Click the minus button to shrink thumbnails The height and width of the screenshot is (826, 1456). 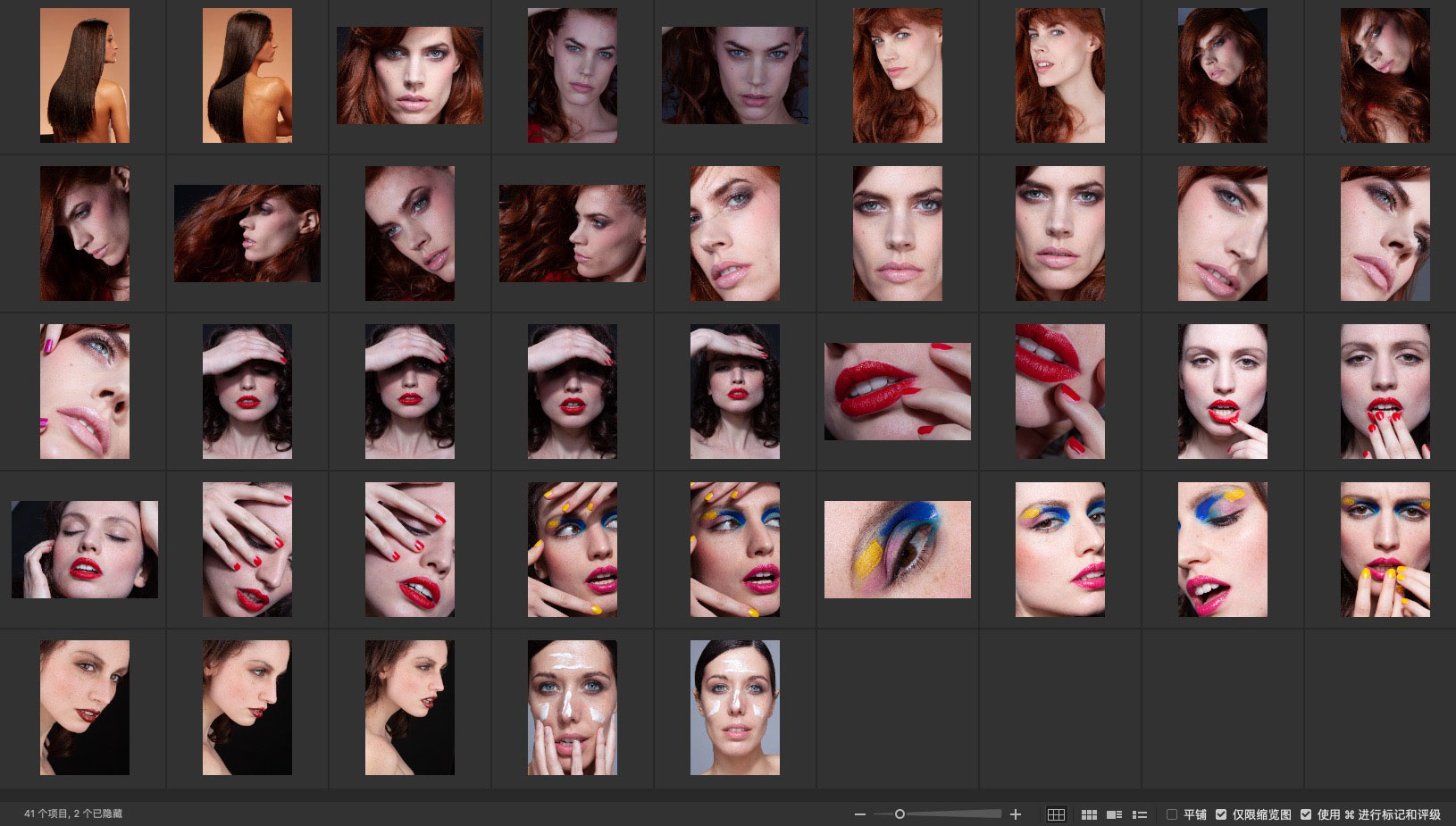coord(859,814)
